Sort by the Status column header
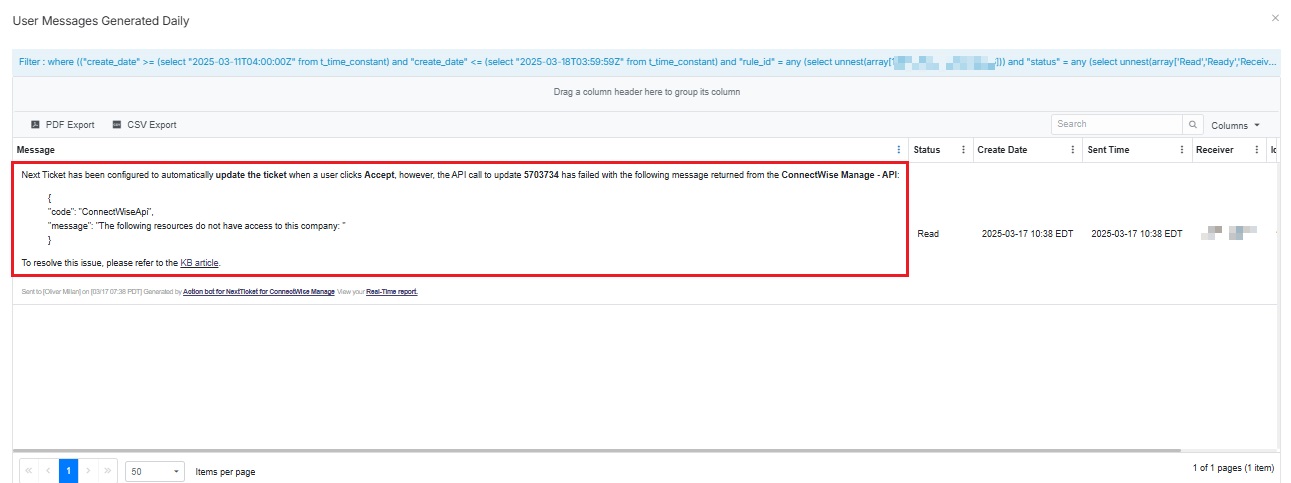This screenshot has width=1291, height=483. (927, 150)
